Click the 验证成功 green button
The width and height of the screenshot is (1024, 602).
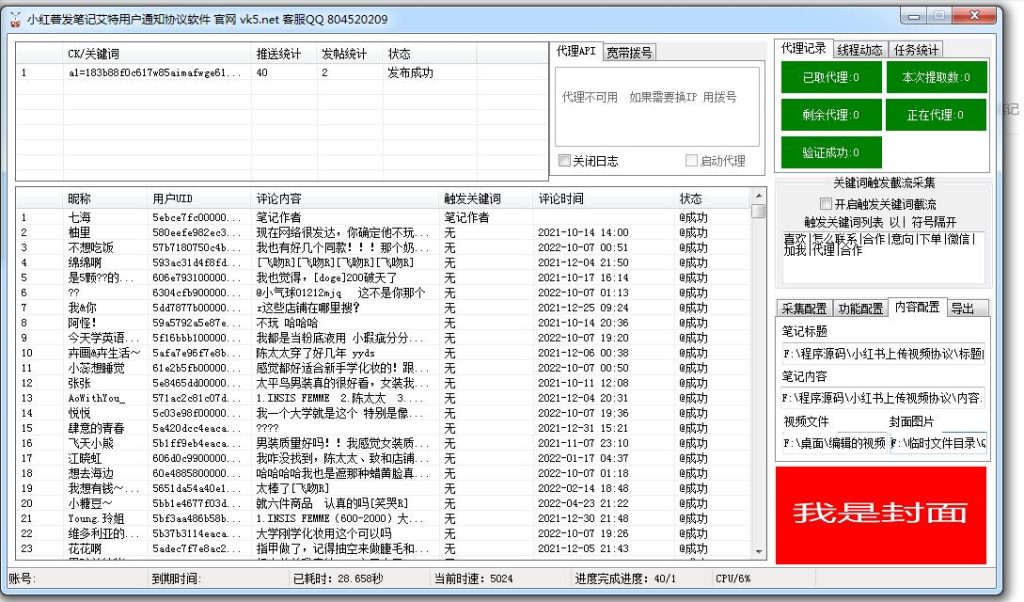(828, 151)
